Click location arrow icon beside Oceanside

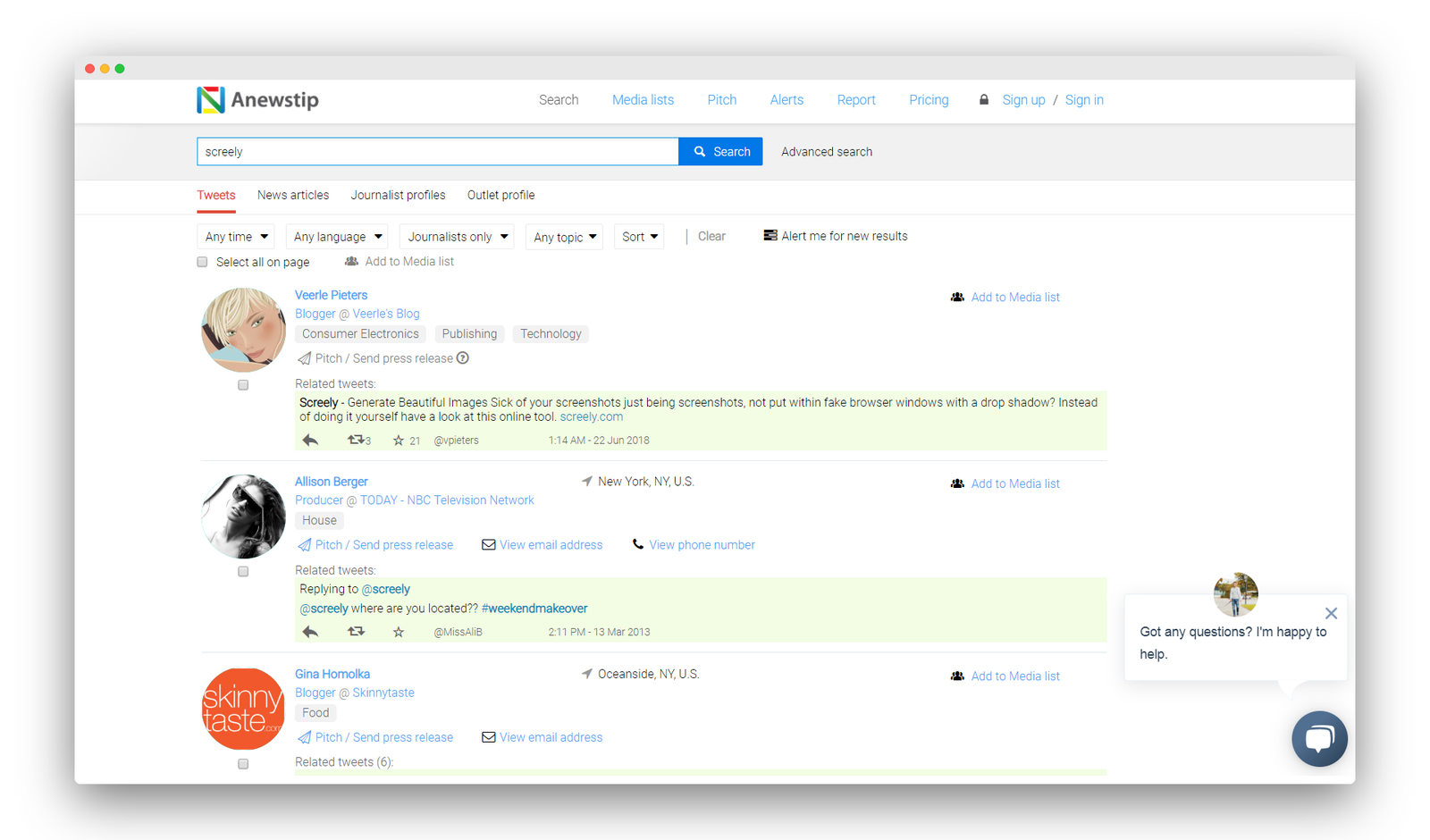[587, 674]
